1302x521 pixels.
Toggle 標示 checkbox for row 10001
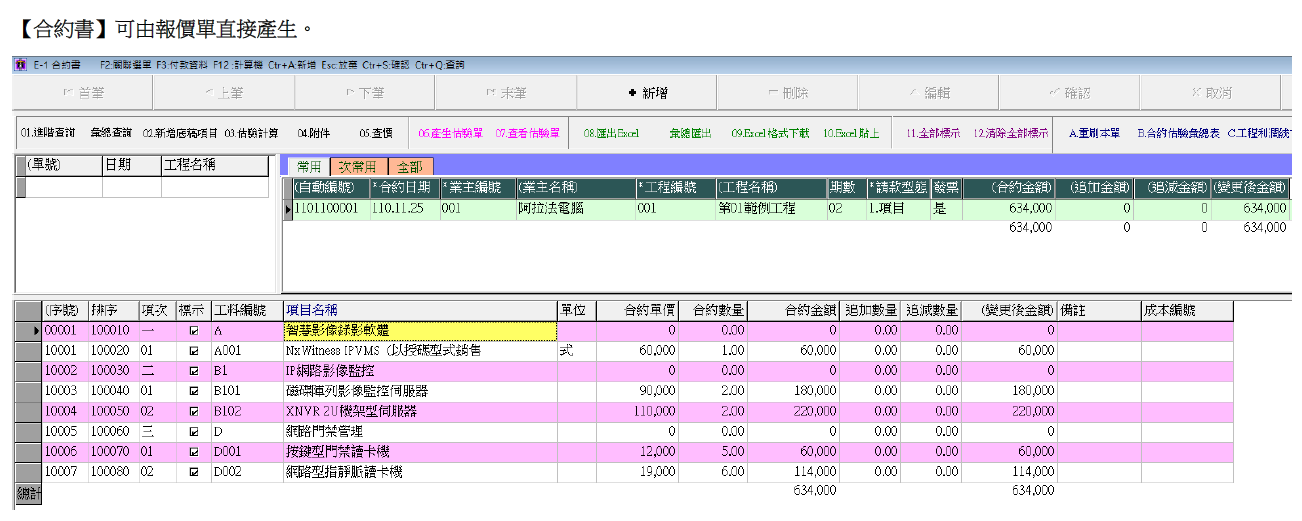(x=193, y=351)
